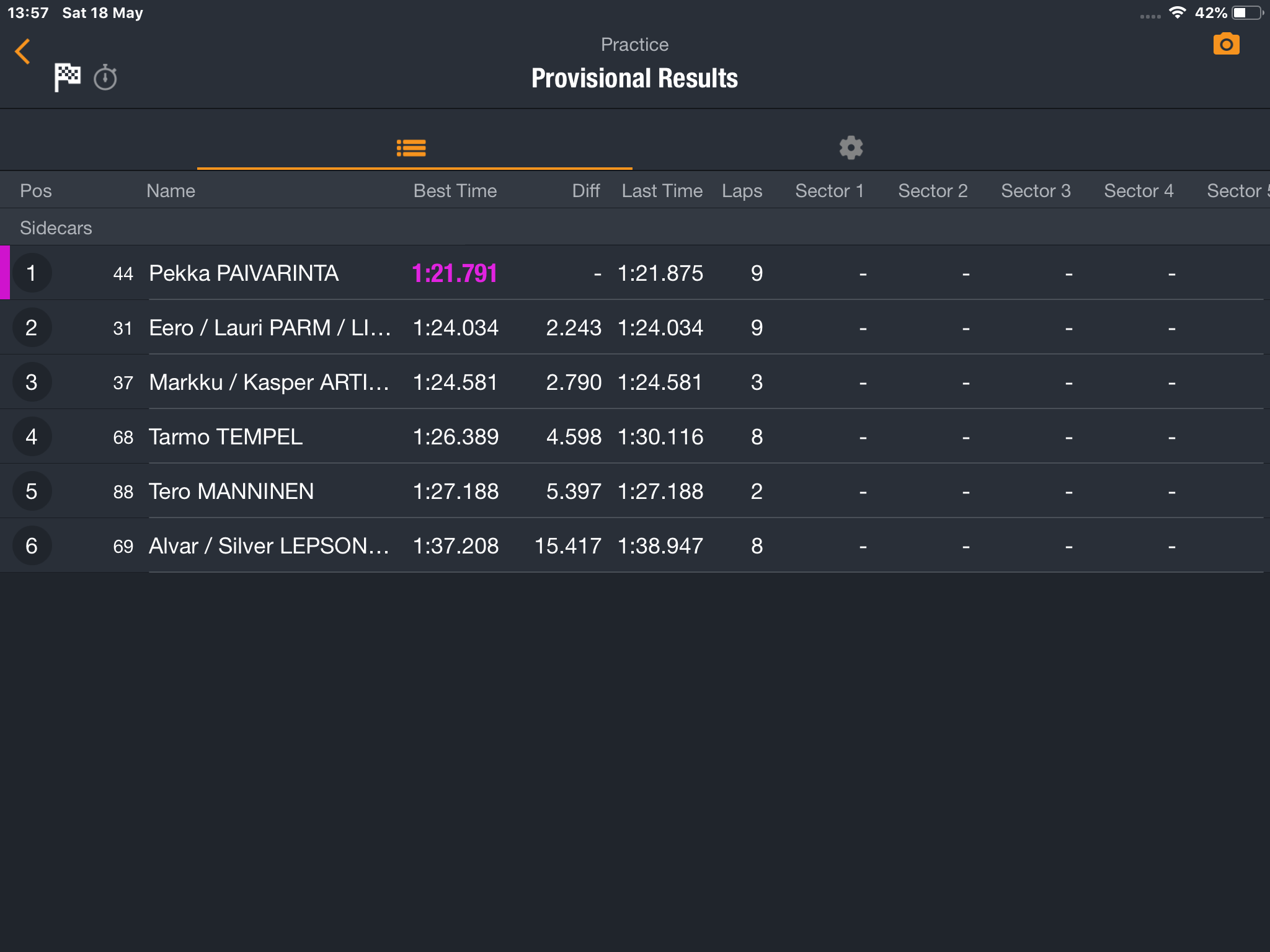Tap position 1 circle badge
Screen dimensions: 1270x952
point(32,273)
